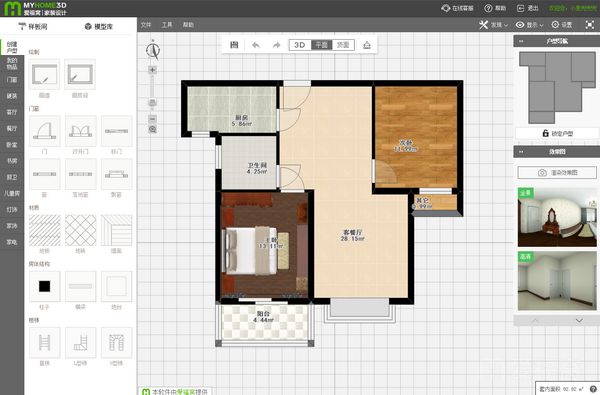Screen dimensions: 600x395
Task: Click the zoom slider handle
Action: 152,102
